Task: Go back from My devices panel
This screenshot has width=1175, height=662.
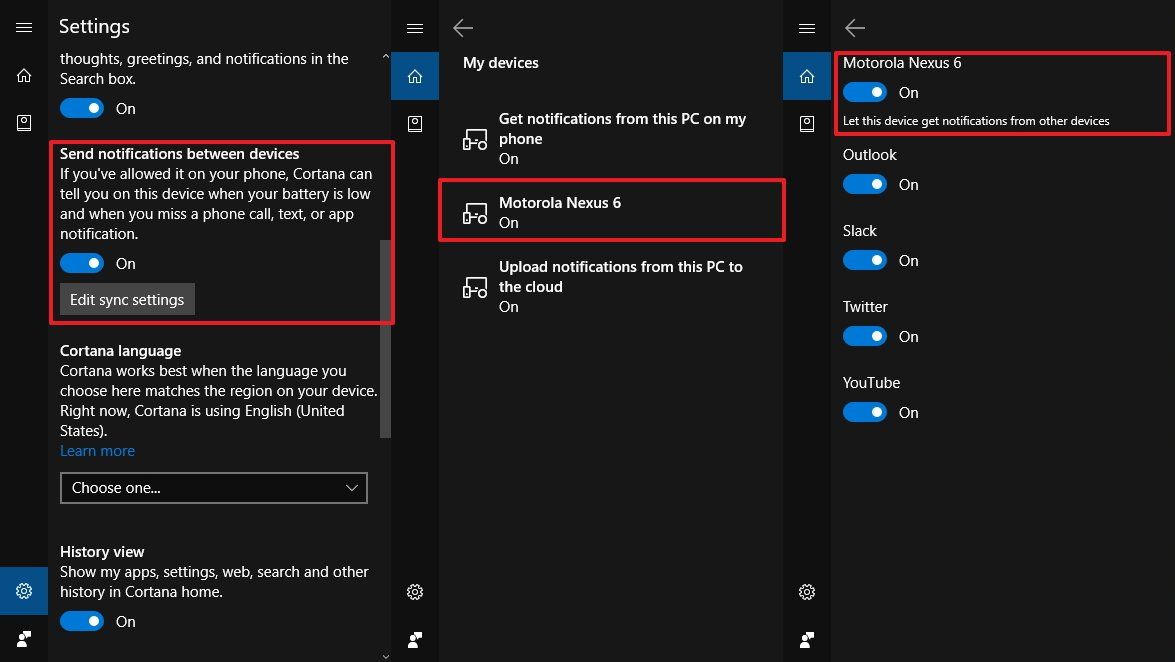Action: pyautogui.click(x=463, y=28)
